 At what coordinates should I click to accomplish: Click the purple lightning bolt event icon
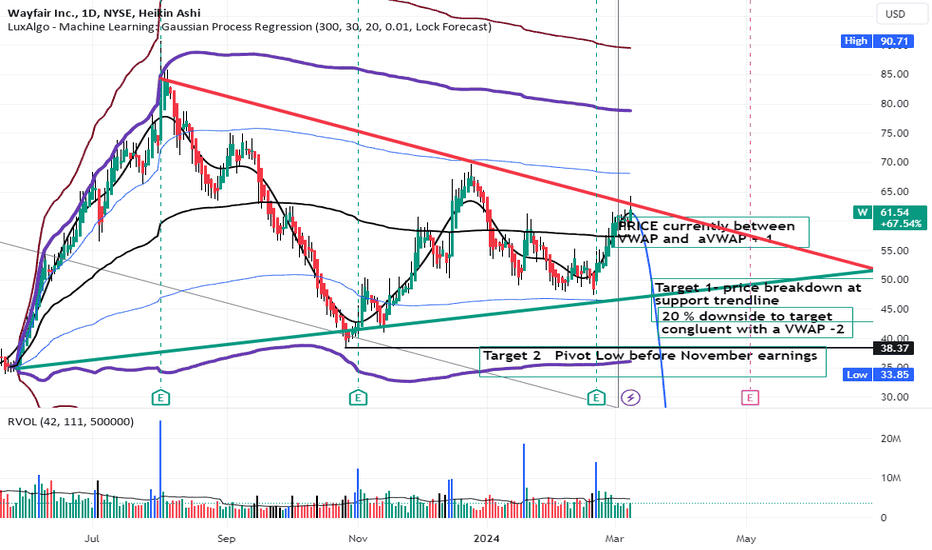click(x=631, y=397)
